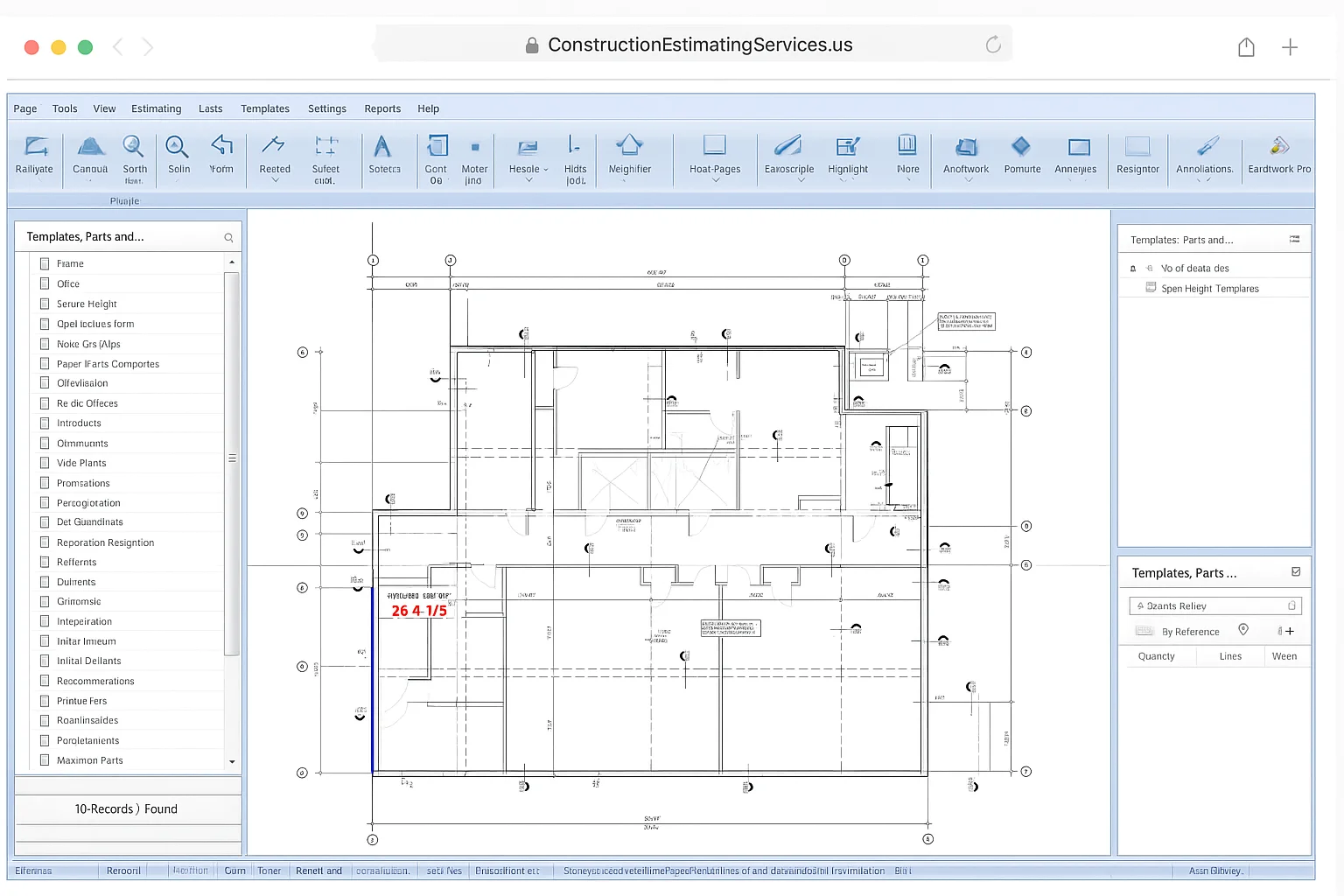Open the Hesole dropdown chevron

pos(529,180)
